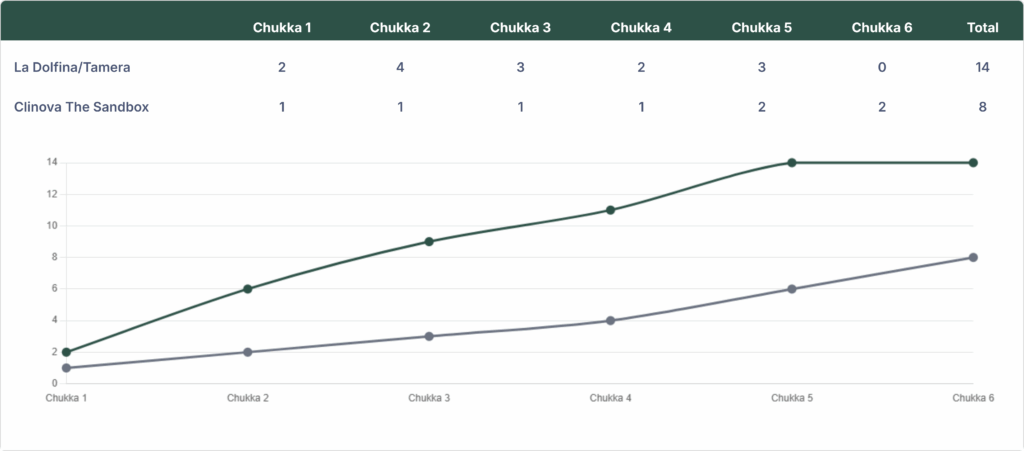Viewport: 1024px width, 451px height.
Task: Click the 14 label on the y-axis
Action: [x=52, y=162]
